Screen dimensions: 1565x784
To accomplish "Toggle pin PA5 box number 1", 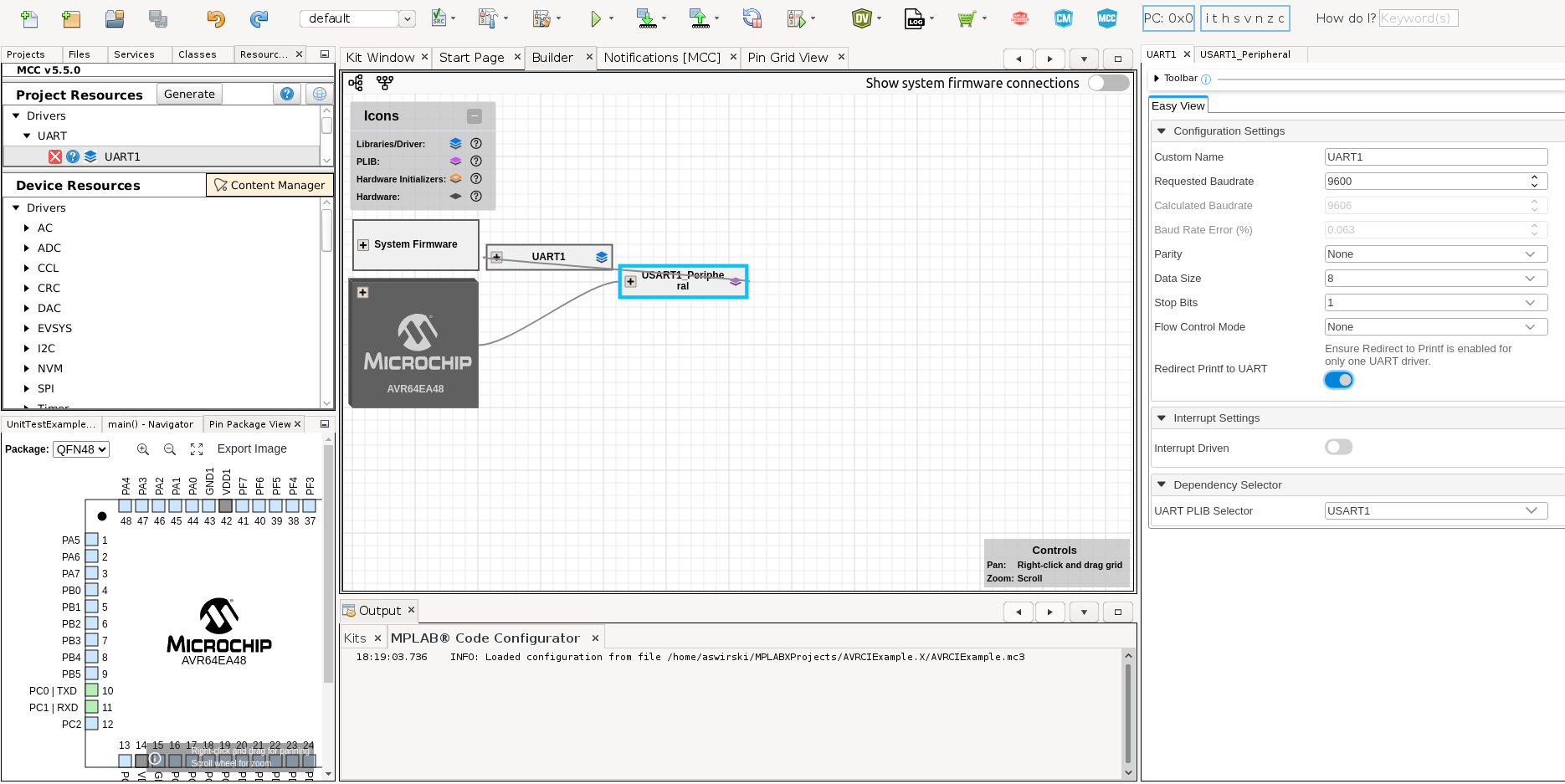I will point(92,540).
